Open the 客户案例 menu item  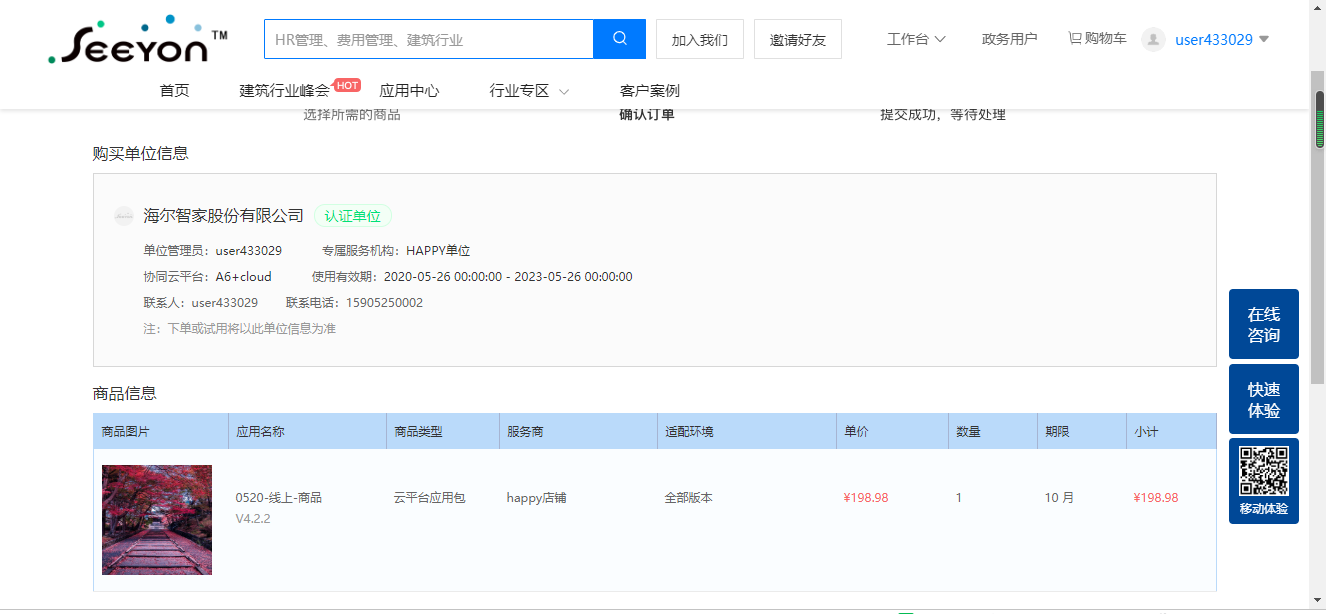click(x=649, y=91)
